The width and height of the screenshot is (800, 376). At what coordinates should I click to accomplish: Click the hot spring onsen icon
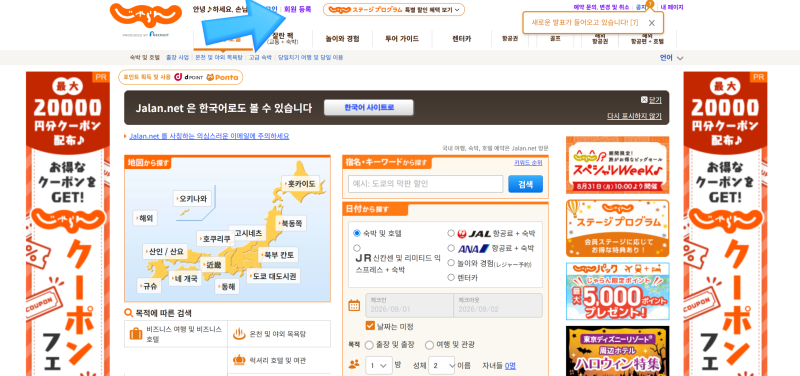[239, 334]
